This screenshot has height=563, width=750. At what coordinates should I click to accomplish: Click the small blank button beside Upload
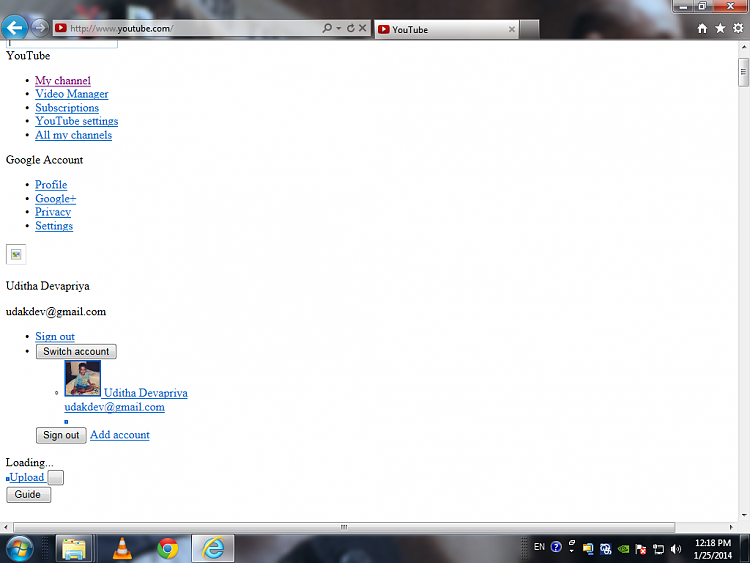[x=55, y=478]
